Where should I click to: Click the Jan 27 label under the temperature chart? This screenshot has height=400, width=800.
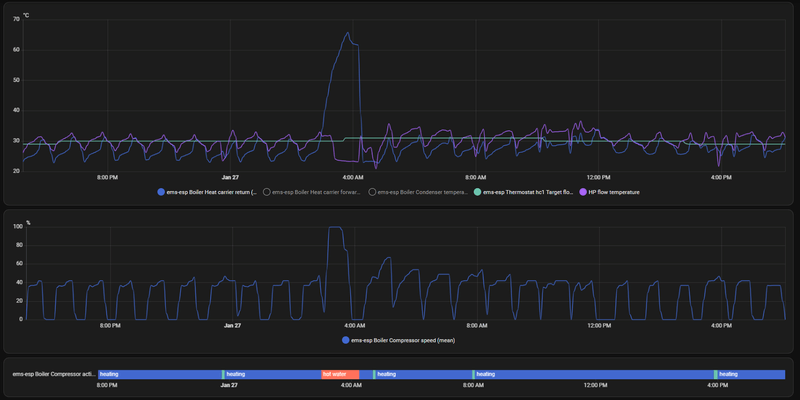click(x=231, y=178)
